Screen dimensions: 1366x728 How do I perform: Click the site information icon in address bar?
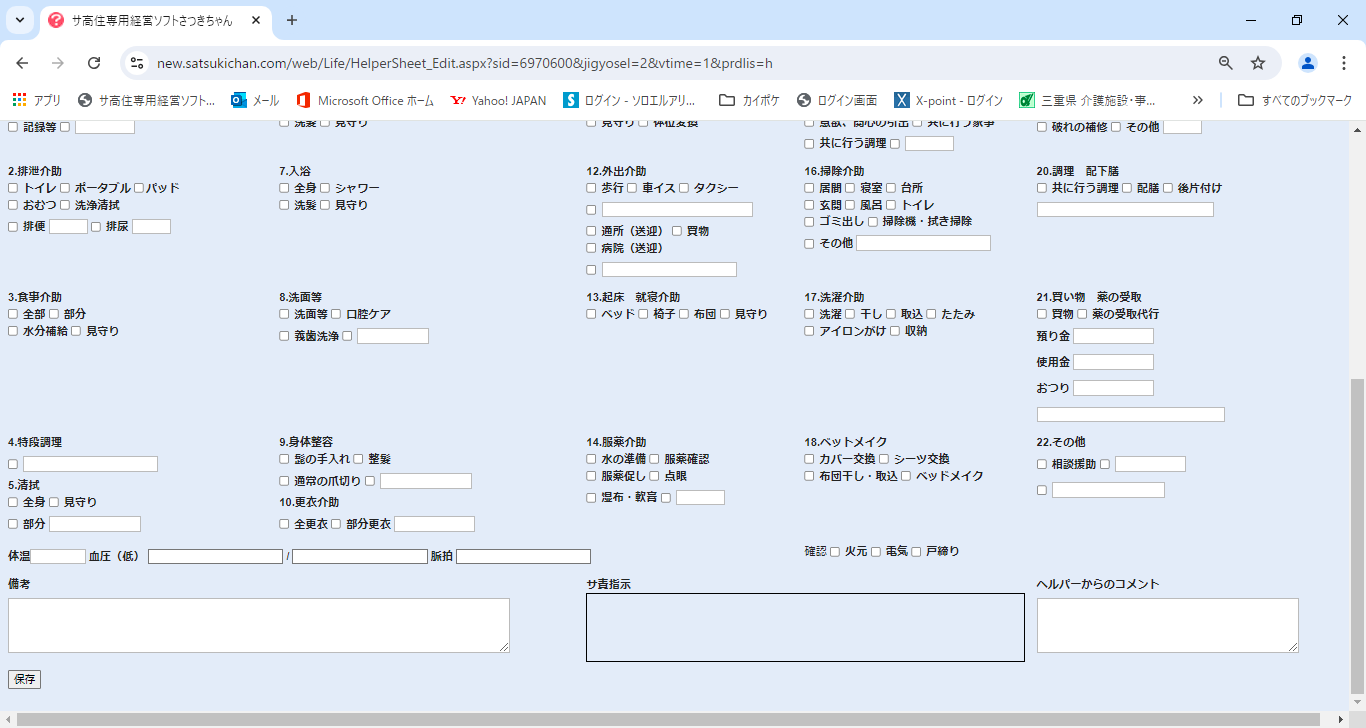(x=137, y=63)
